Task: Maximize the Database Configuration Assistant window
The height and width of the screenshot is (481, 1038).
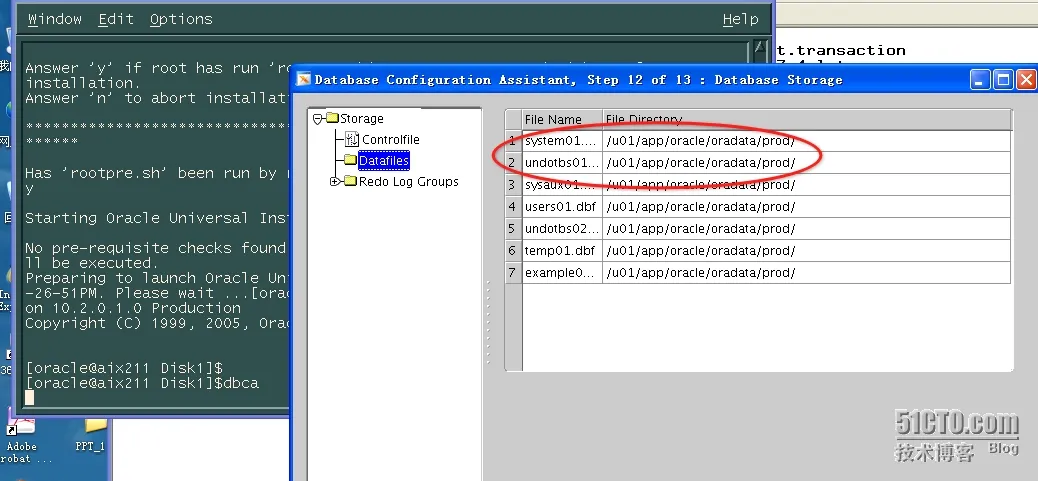Action: coord(1003,80)
